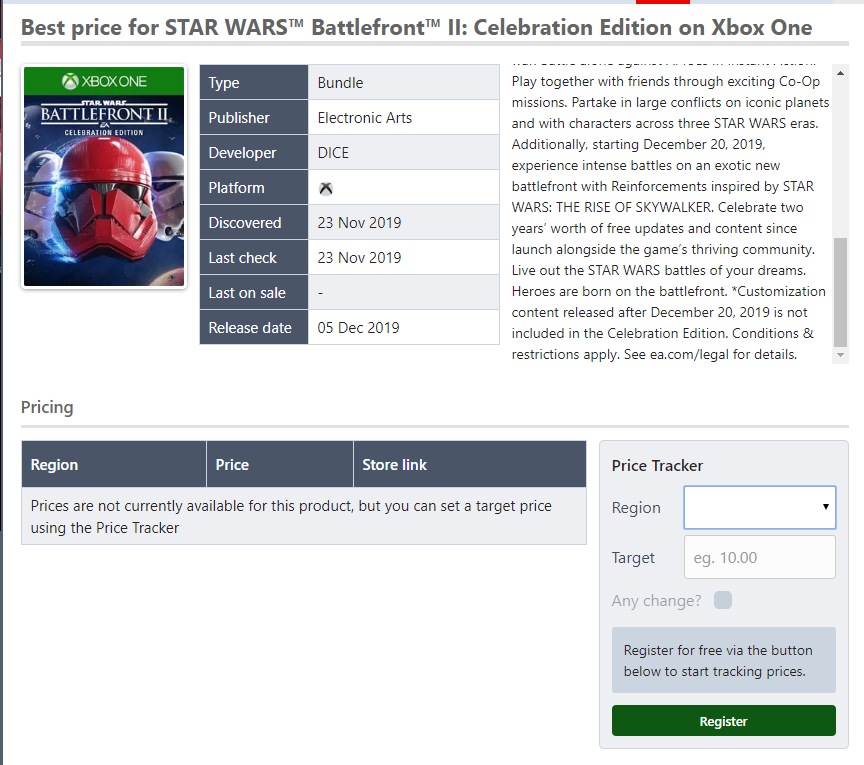The image size is (864, 765).
Task: Click the Electronic Arts publisher value
Action: pyautogui.click(x=365, y=117)
